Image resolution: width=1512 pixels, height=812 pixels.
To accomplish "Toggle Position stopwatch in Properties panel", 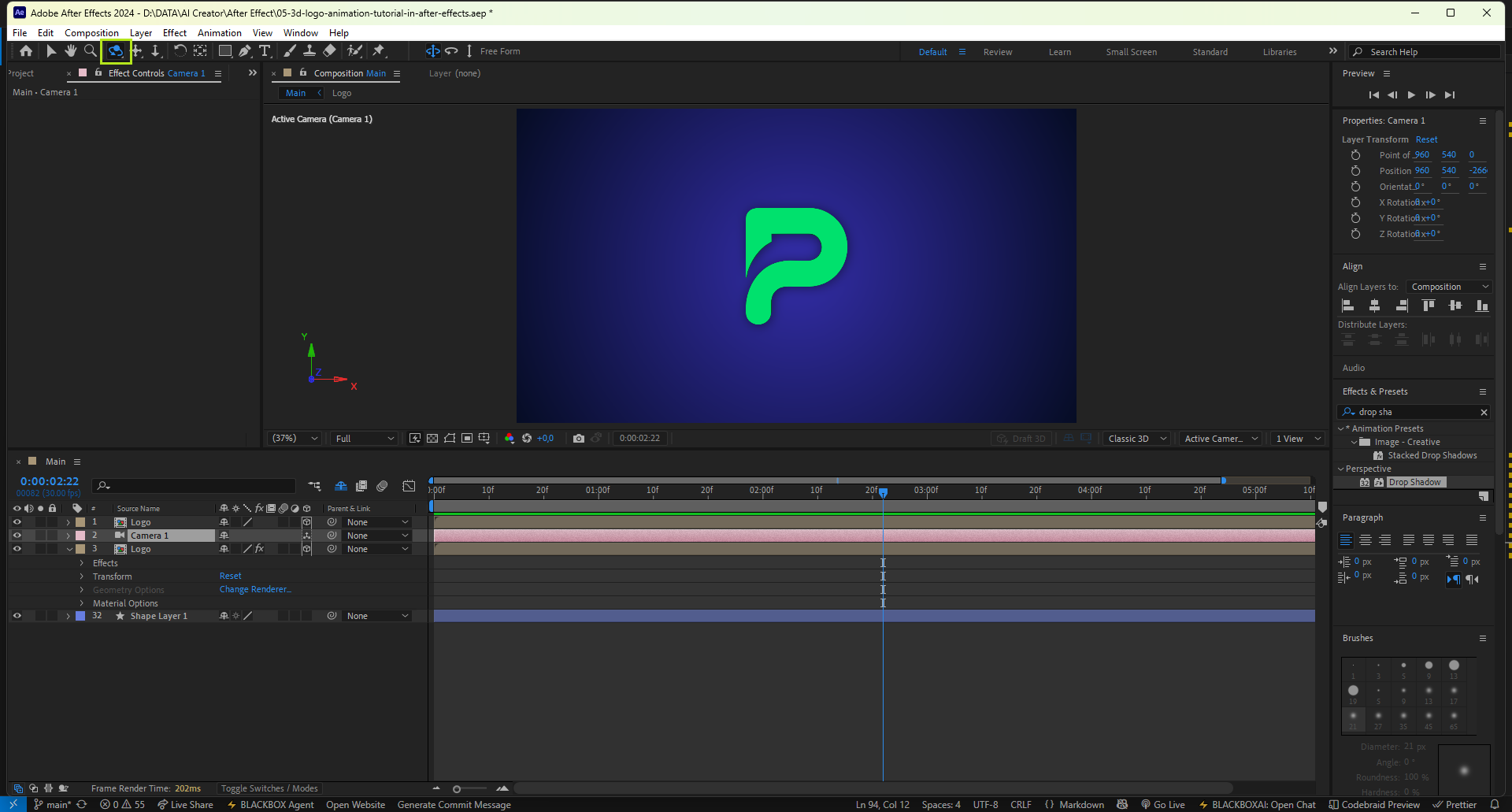I will 1355,171.
